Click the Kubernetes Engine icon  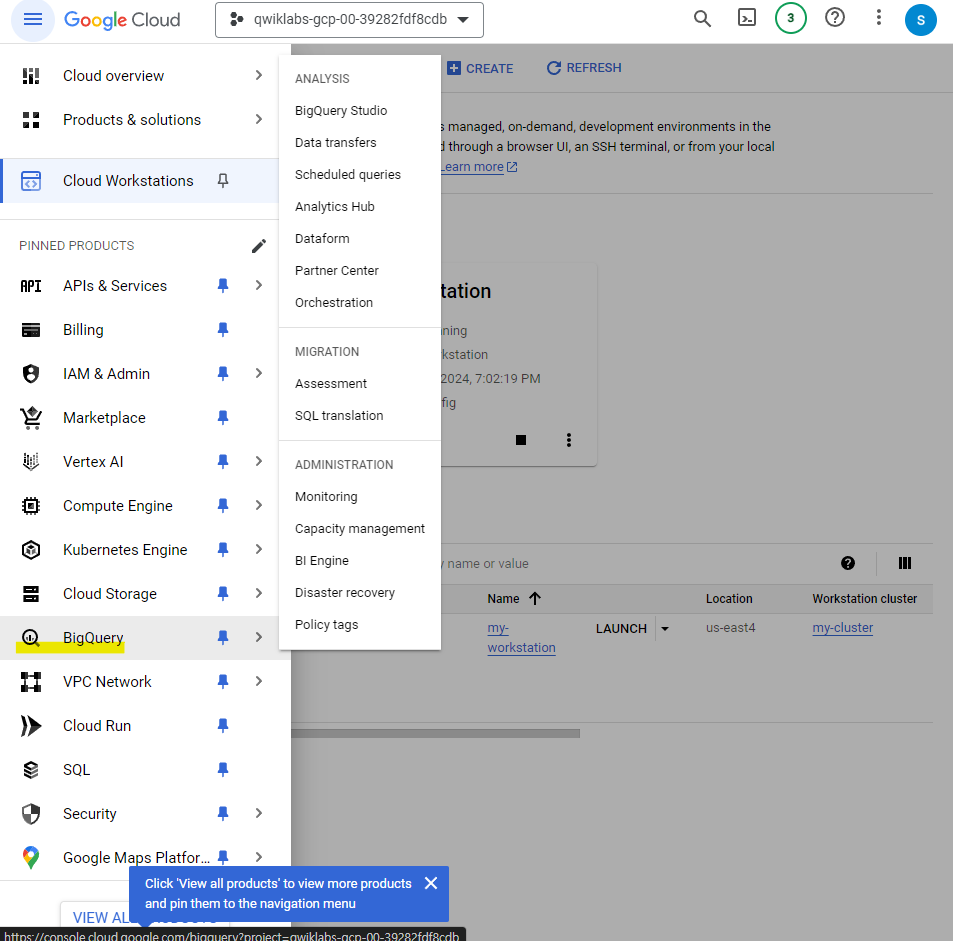31,550
